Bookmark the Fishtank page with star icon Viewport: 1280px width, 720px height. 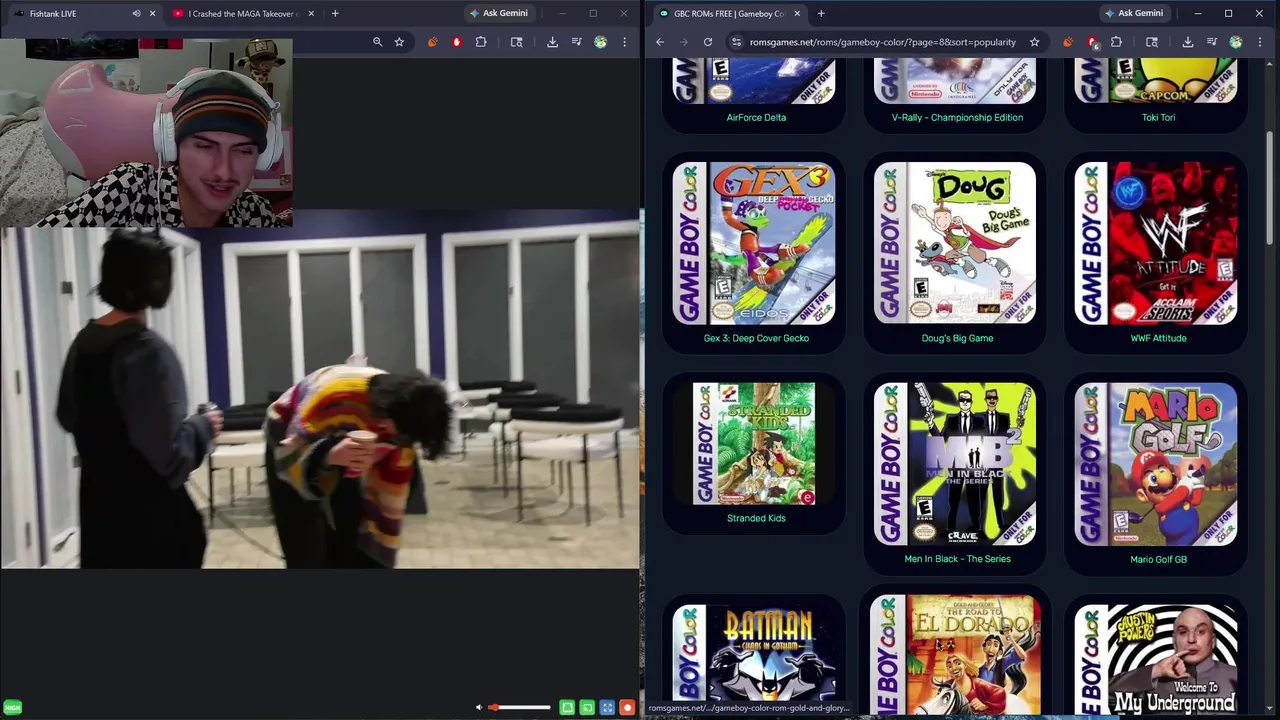pyautogui.click(x=399, y=42)
